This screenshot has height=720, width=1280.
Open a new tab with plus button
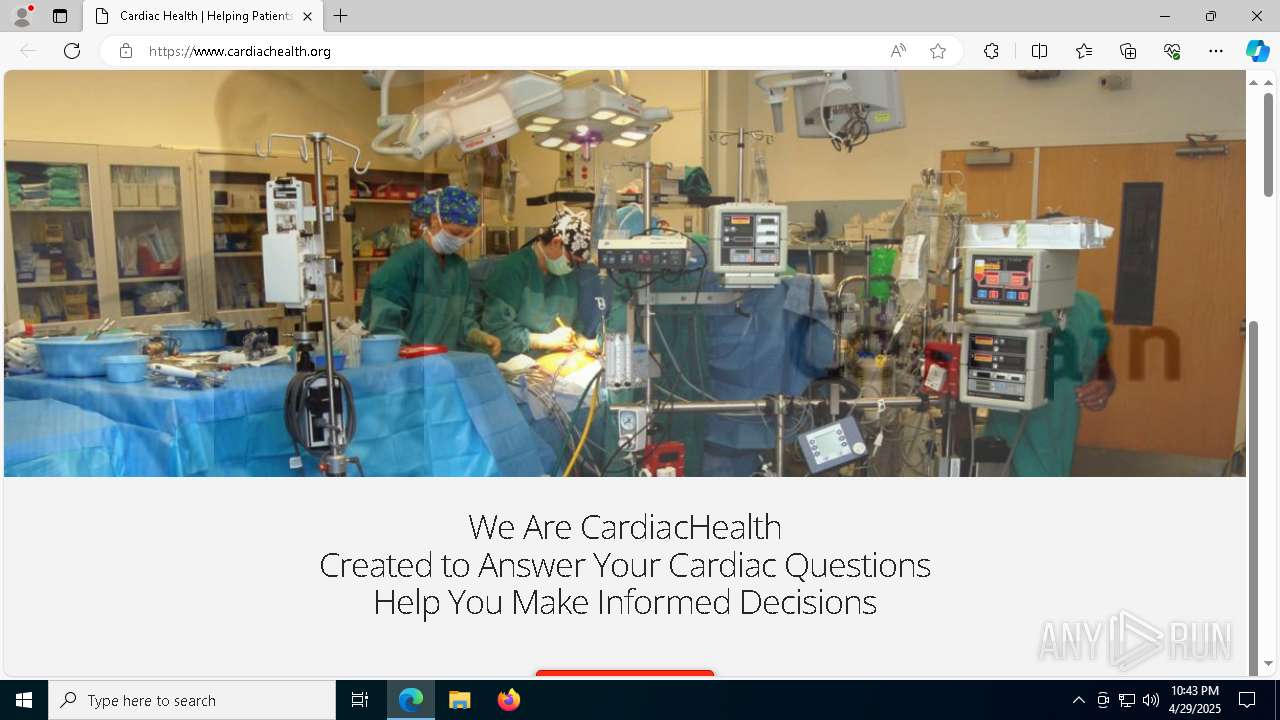(341, 16)
